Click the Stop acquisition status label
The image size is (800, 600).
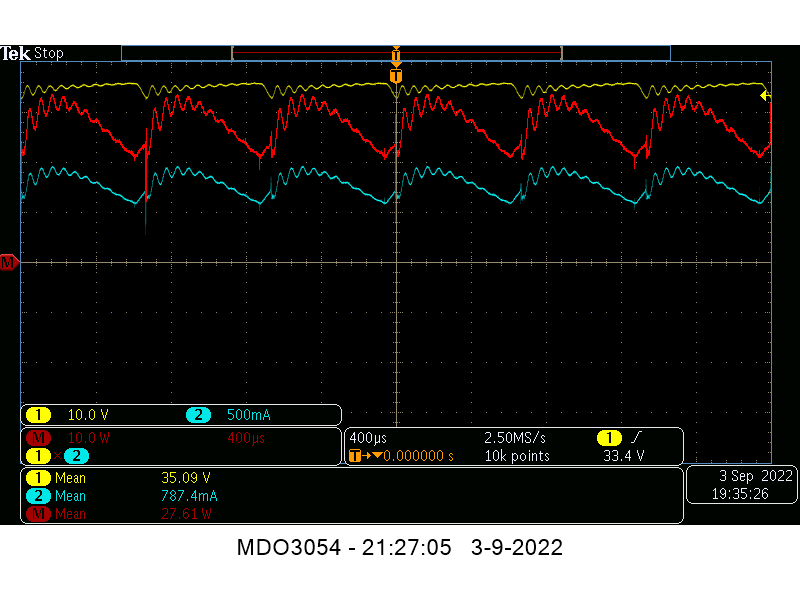(49, 53)
